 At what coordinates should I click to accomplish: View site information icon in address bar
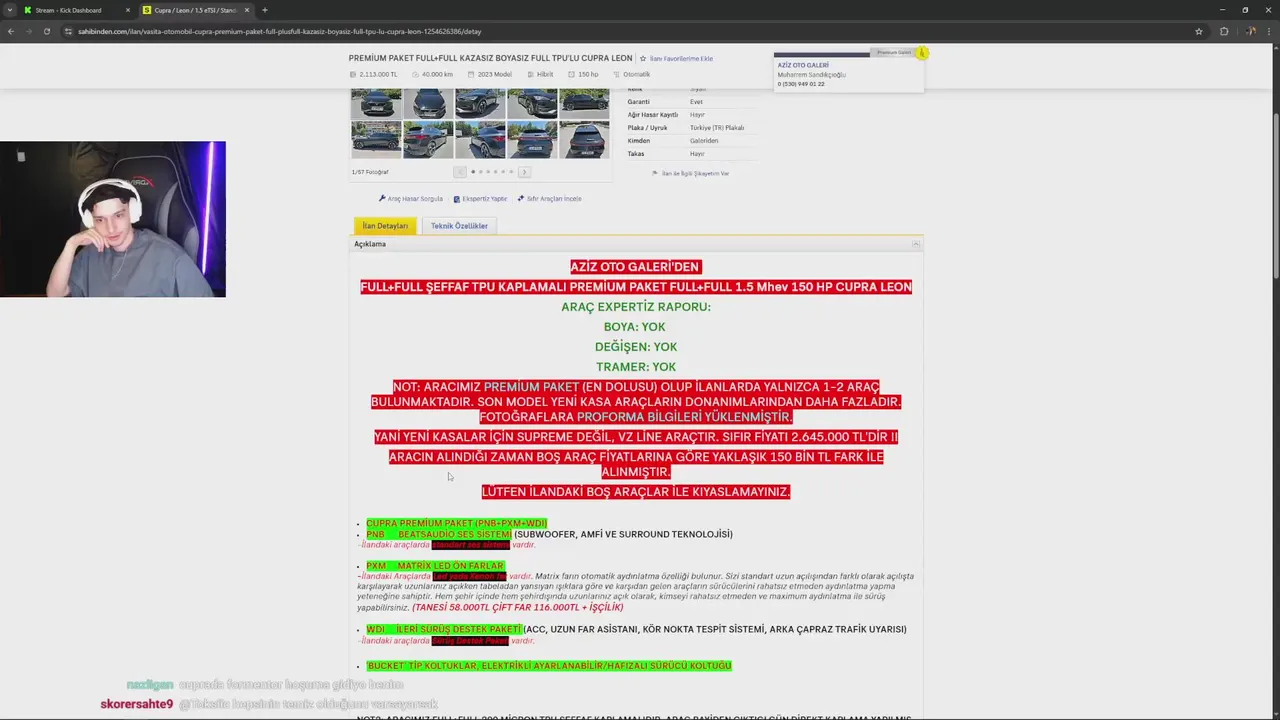pyautogui.click(x=68, y=31)
